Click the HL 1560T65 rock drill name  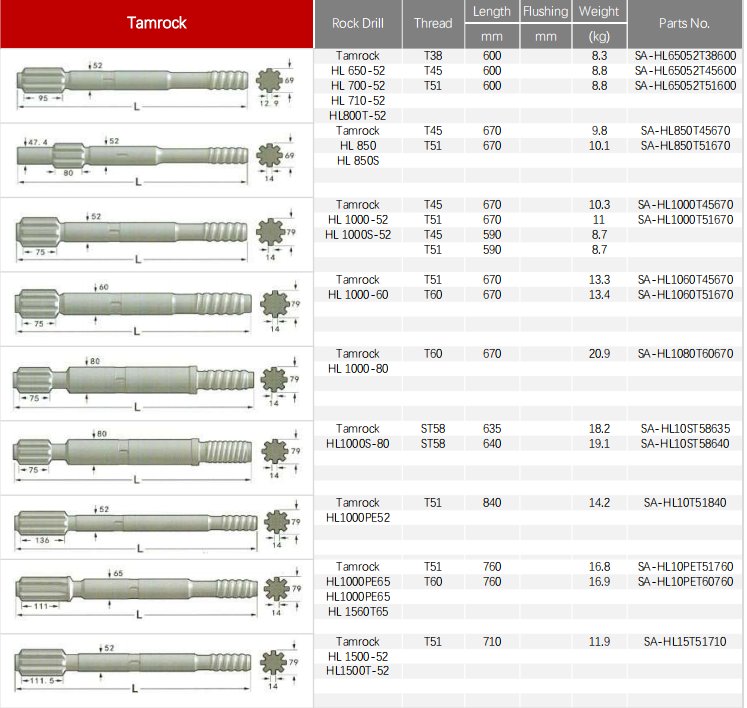coord(358,612)
